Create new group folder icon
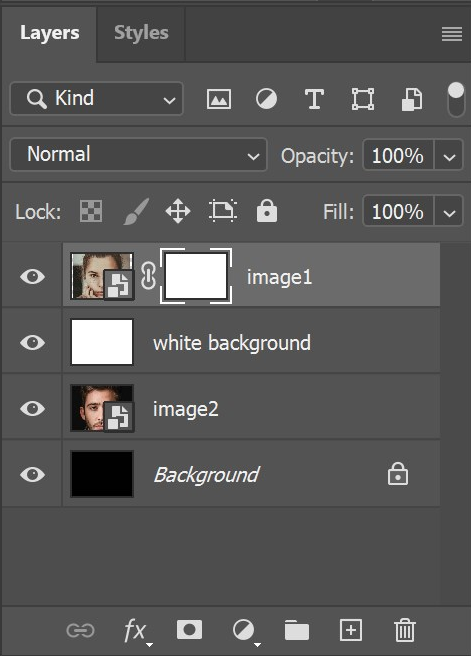The height and width of the screenshot is (656, 471). [297, 630]
